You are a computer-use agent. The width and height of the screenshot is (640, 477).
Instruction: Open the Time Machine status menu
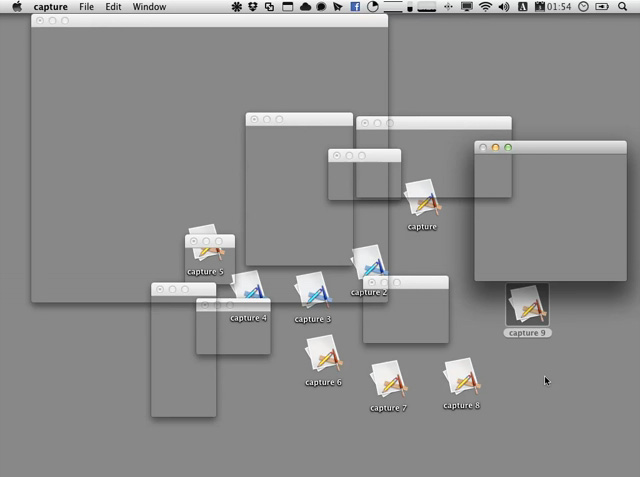[584, 7]
